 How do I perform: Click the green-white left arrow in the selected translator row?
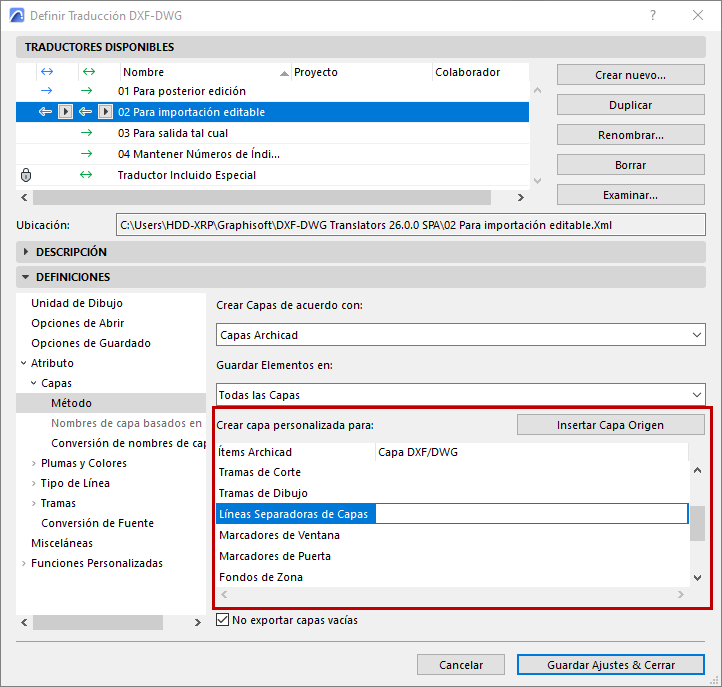[85, 111]
